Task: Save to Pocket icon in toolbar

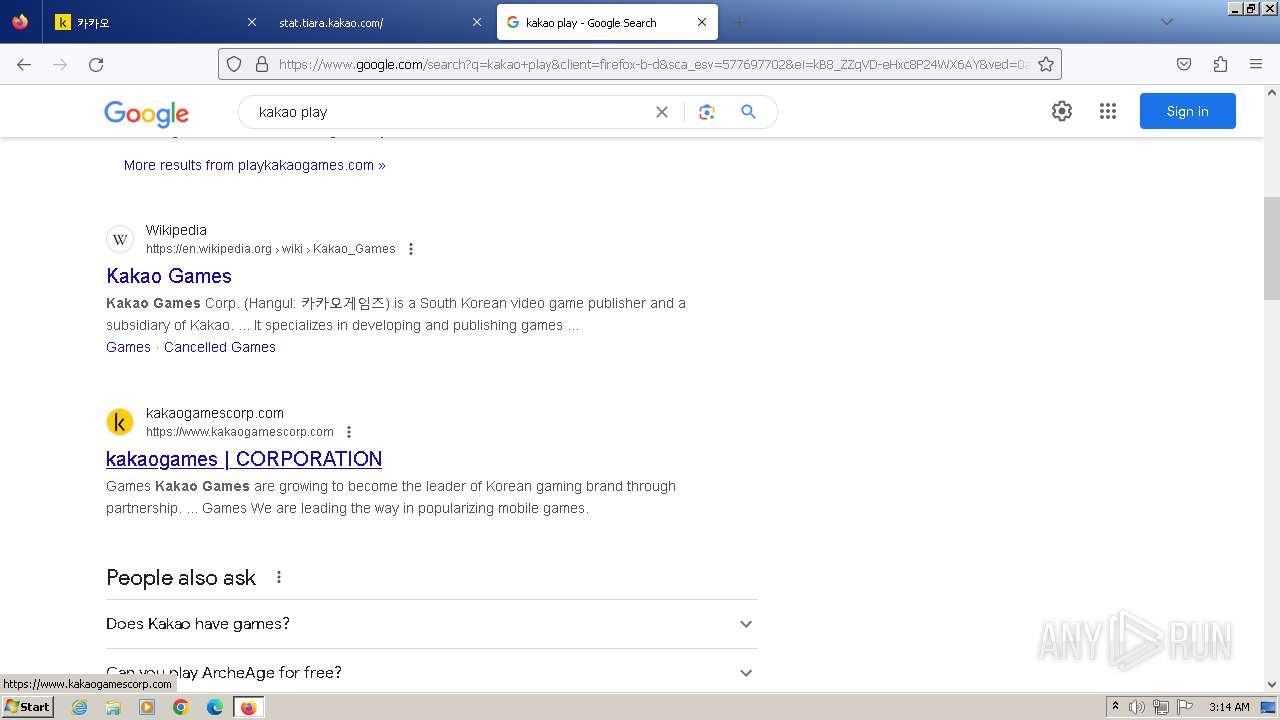Action: tap(1184, 64)
